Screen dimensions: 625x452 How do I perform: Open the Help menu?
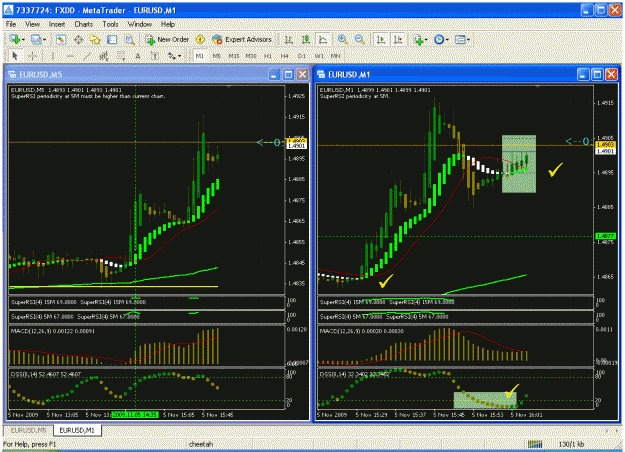click(168, 24)
